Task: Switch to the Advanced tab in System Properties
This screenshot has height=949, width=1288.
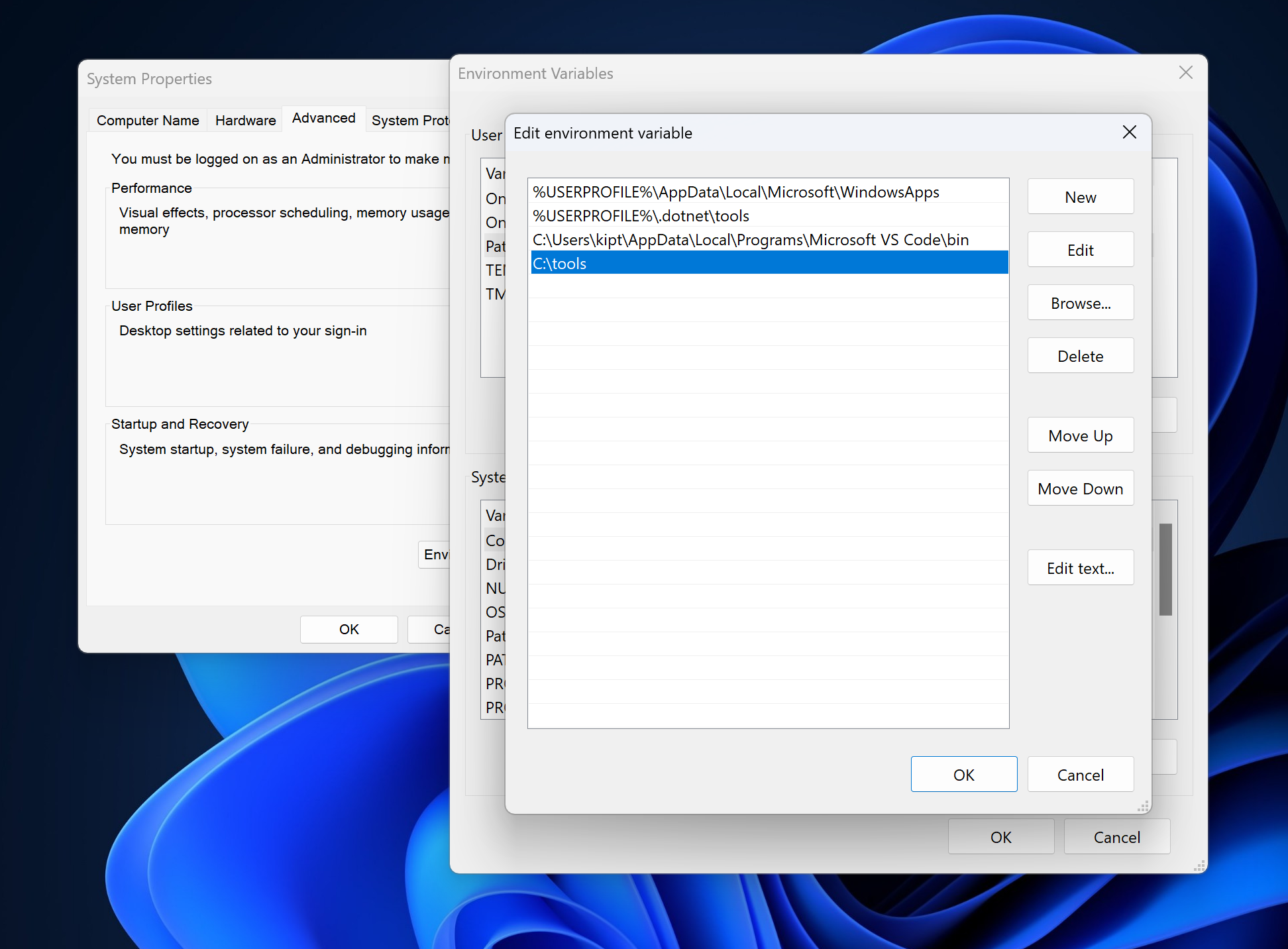Action: coord(324,118)
